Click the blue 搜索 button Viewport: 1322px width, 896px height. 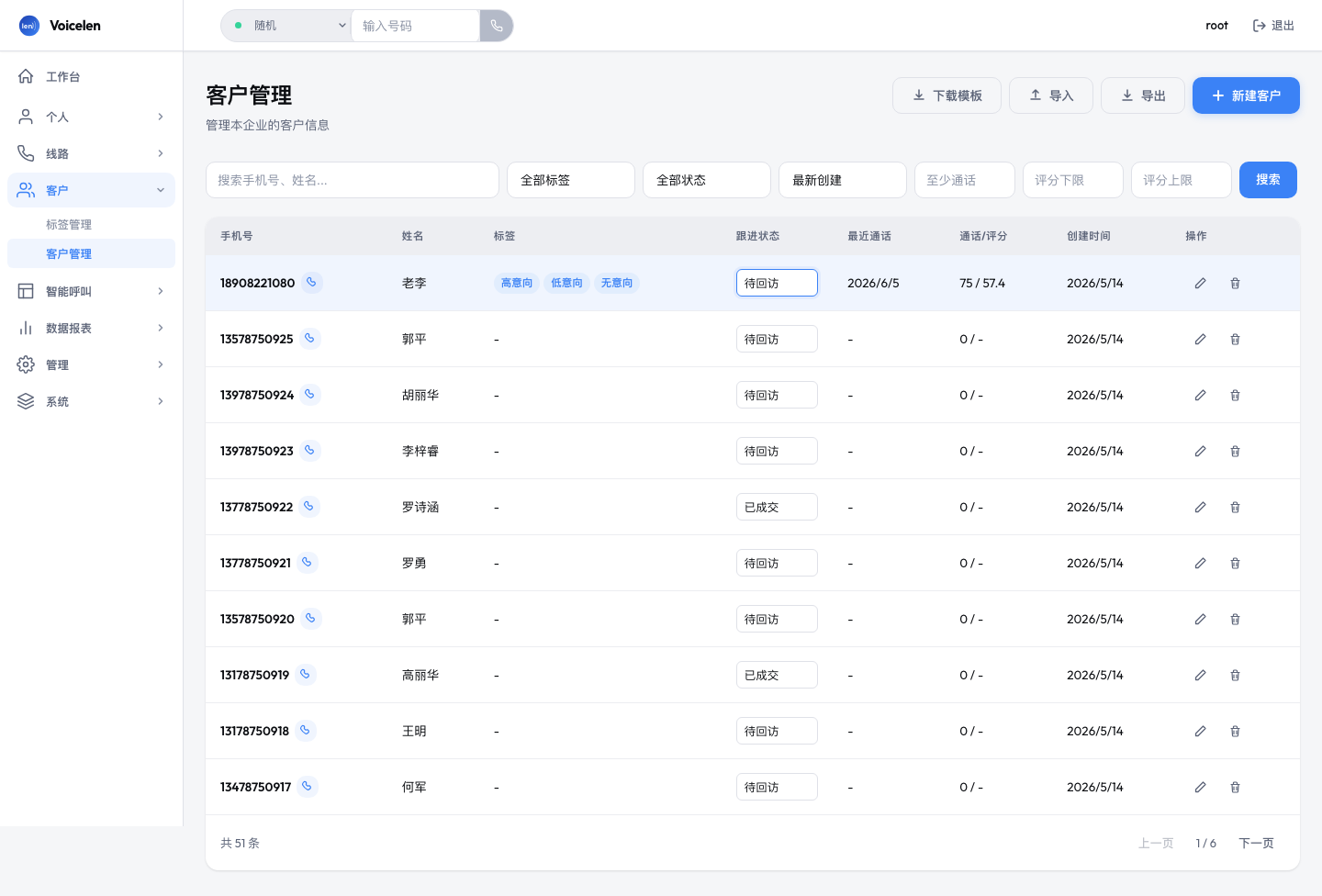tap(1268, 180)
